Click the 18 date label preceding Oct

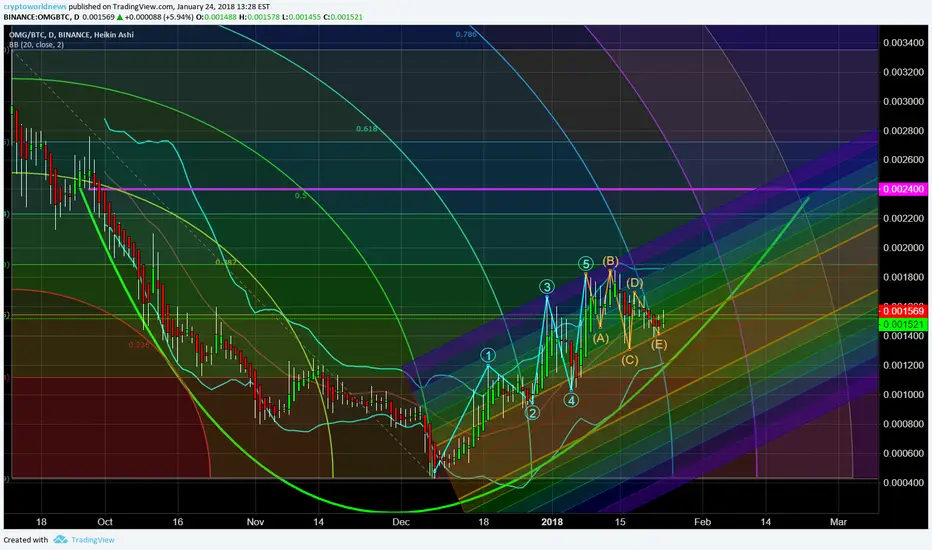[x=41, y=522]
